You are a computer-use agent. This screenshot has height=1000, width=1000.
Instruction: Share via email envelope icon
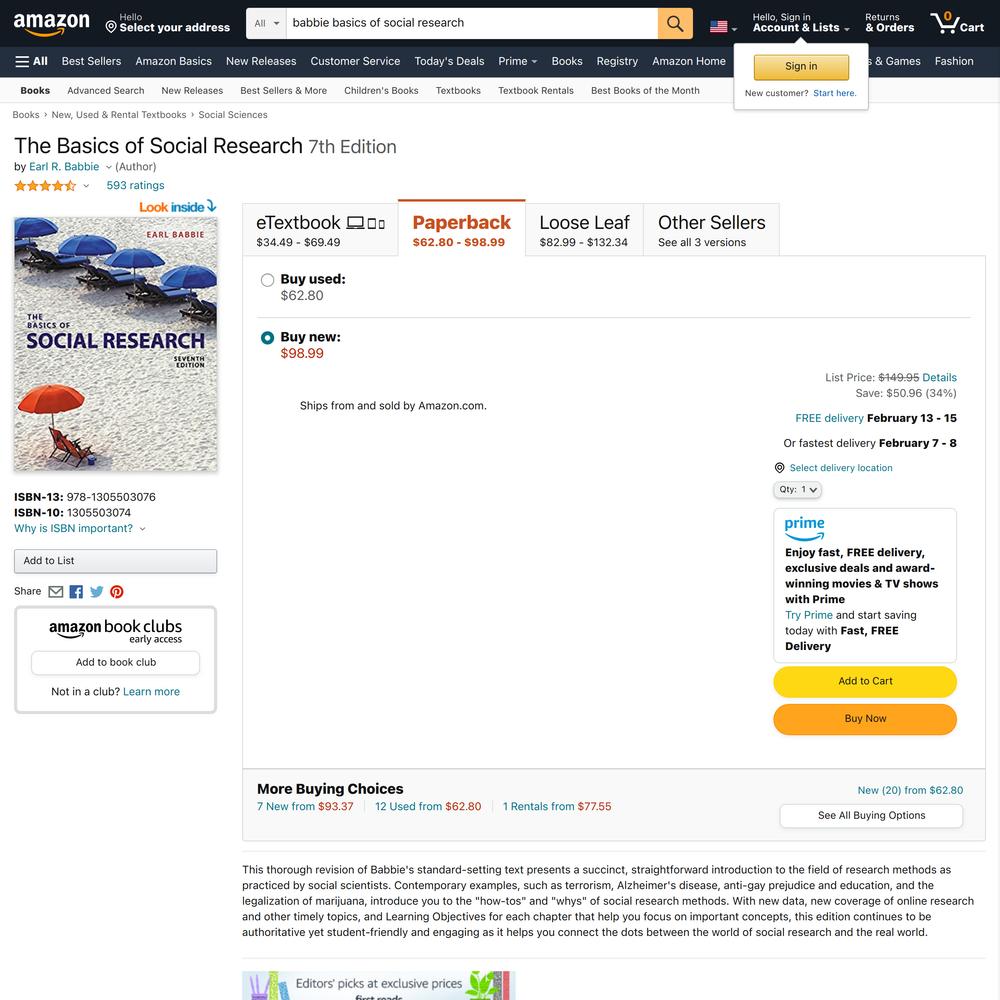(55, 592)
